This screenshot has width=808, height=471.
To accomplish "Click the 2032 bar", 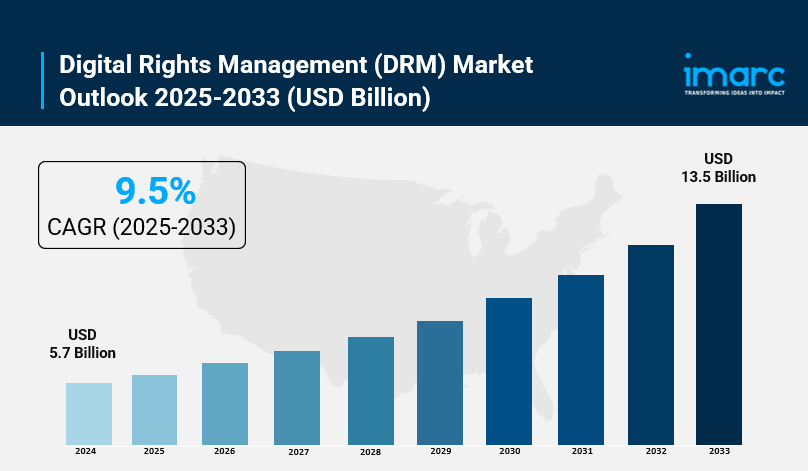I will point(651,344).
